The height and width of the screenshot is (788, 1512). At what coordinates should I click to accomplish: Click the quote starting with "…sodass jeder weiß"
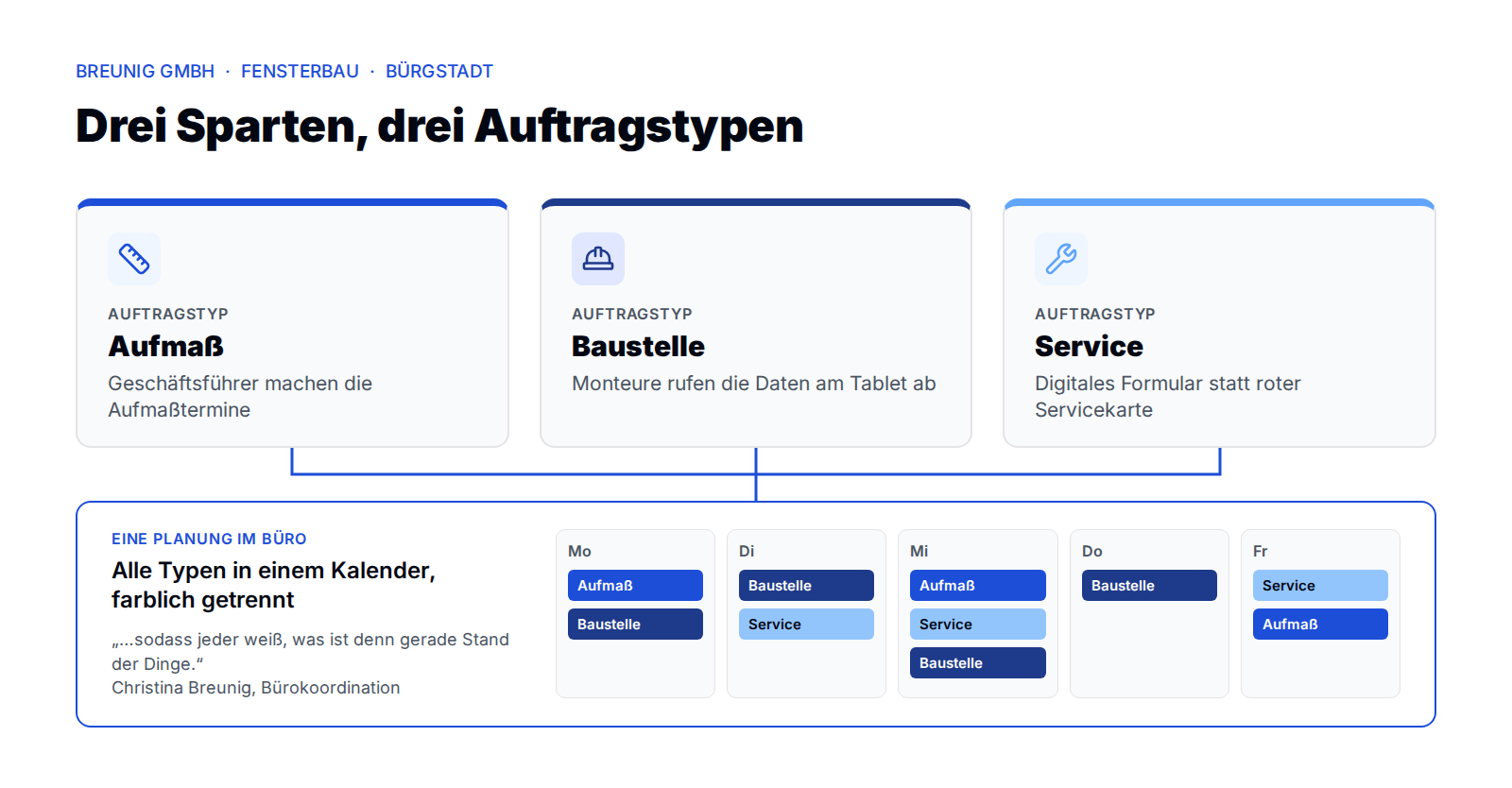tap(310, 652)
